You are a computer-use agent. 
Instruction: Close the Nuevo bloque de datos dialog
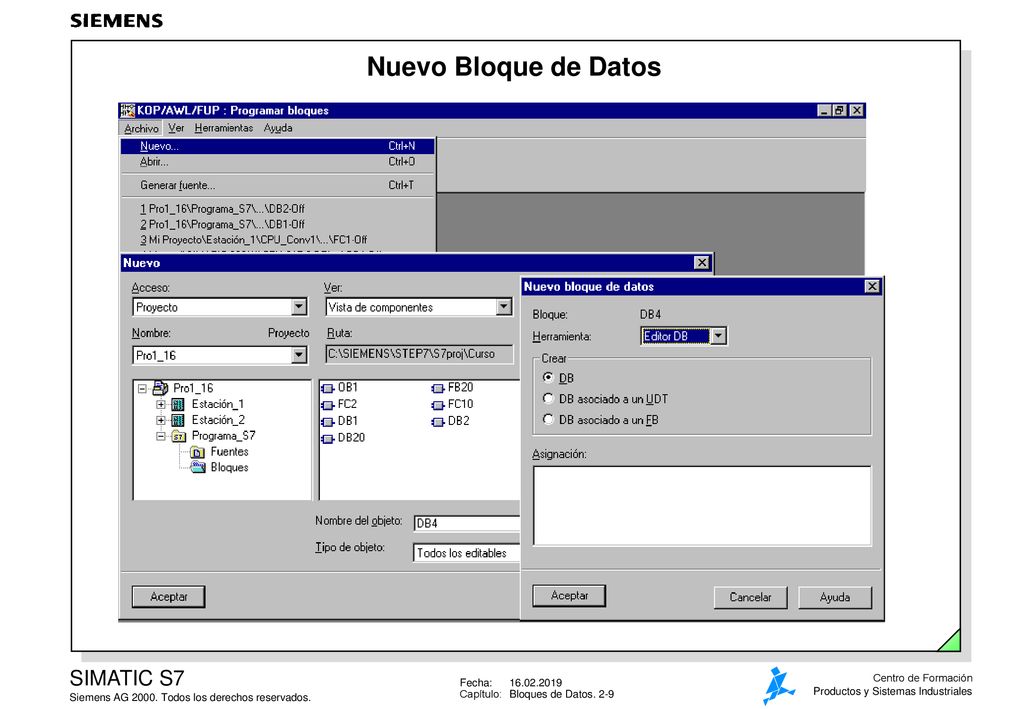[x=872, y=287]
